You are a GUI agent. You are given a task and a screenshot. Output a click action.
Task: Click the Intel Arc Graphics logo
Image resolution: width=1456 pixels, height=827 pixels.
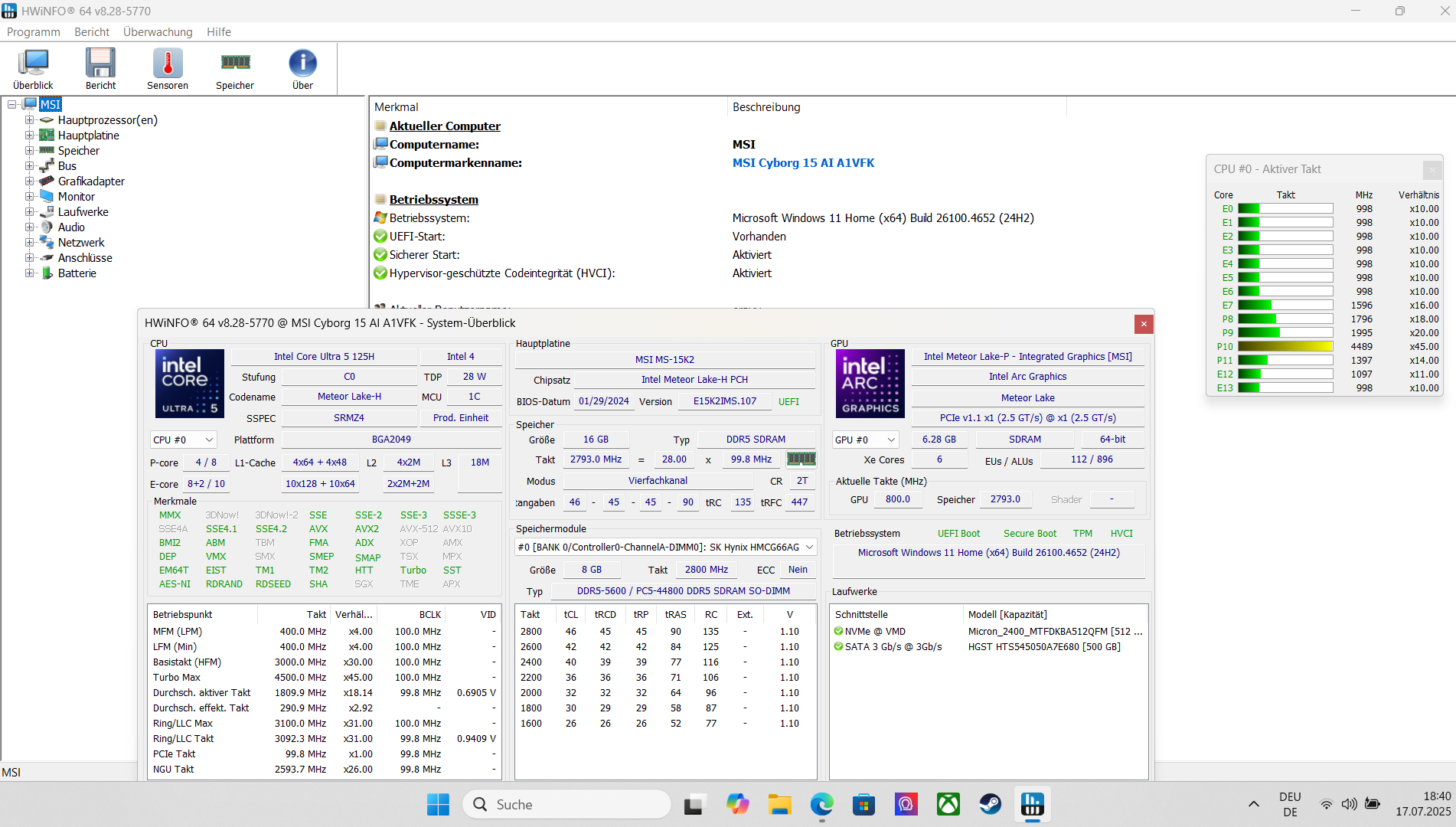[x=870, y=383]
